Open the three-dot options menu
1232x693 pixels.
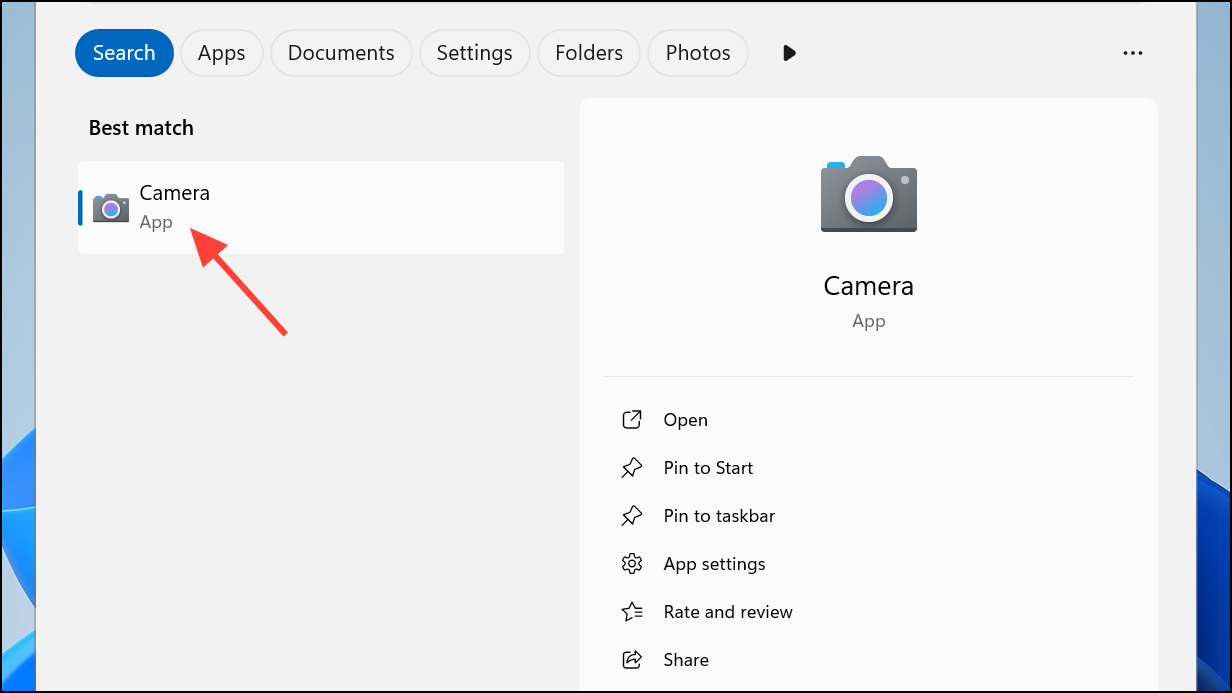pos(1133,53)
